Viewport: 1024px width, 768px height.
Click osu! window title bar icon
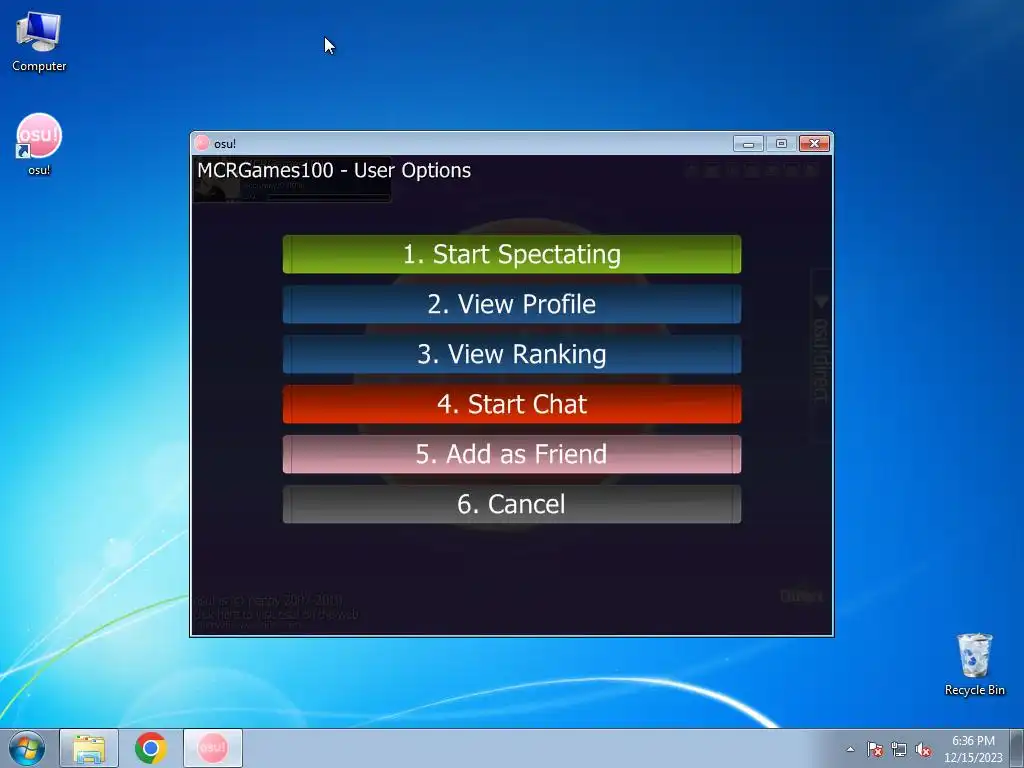[202, 143]
